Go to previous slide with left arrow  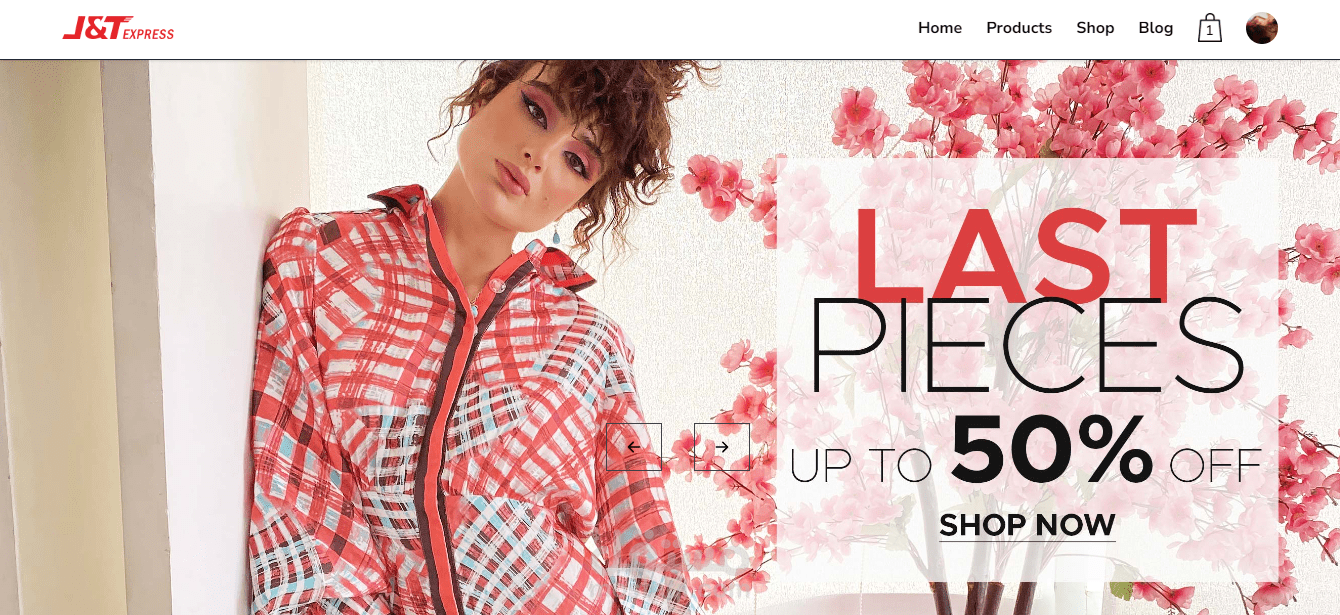(x=633, y=447)
